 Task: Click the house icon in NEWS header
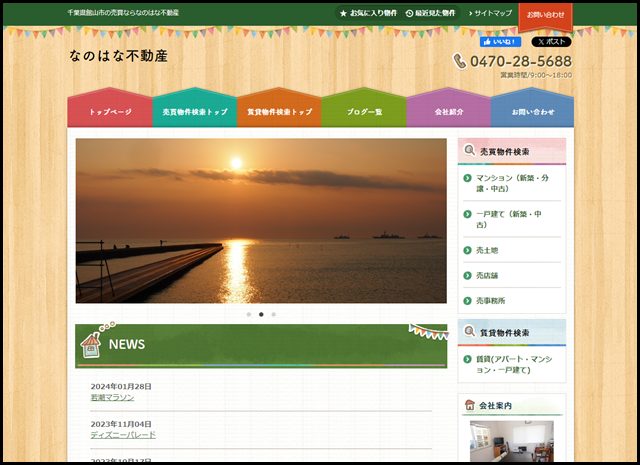coord(91,344)
